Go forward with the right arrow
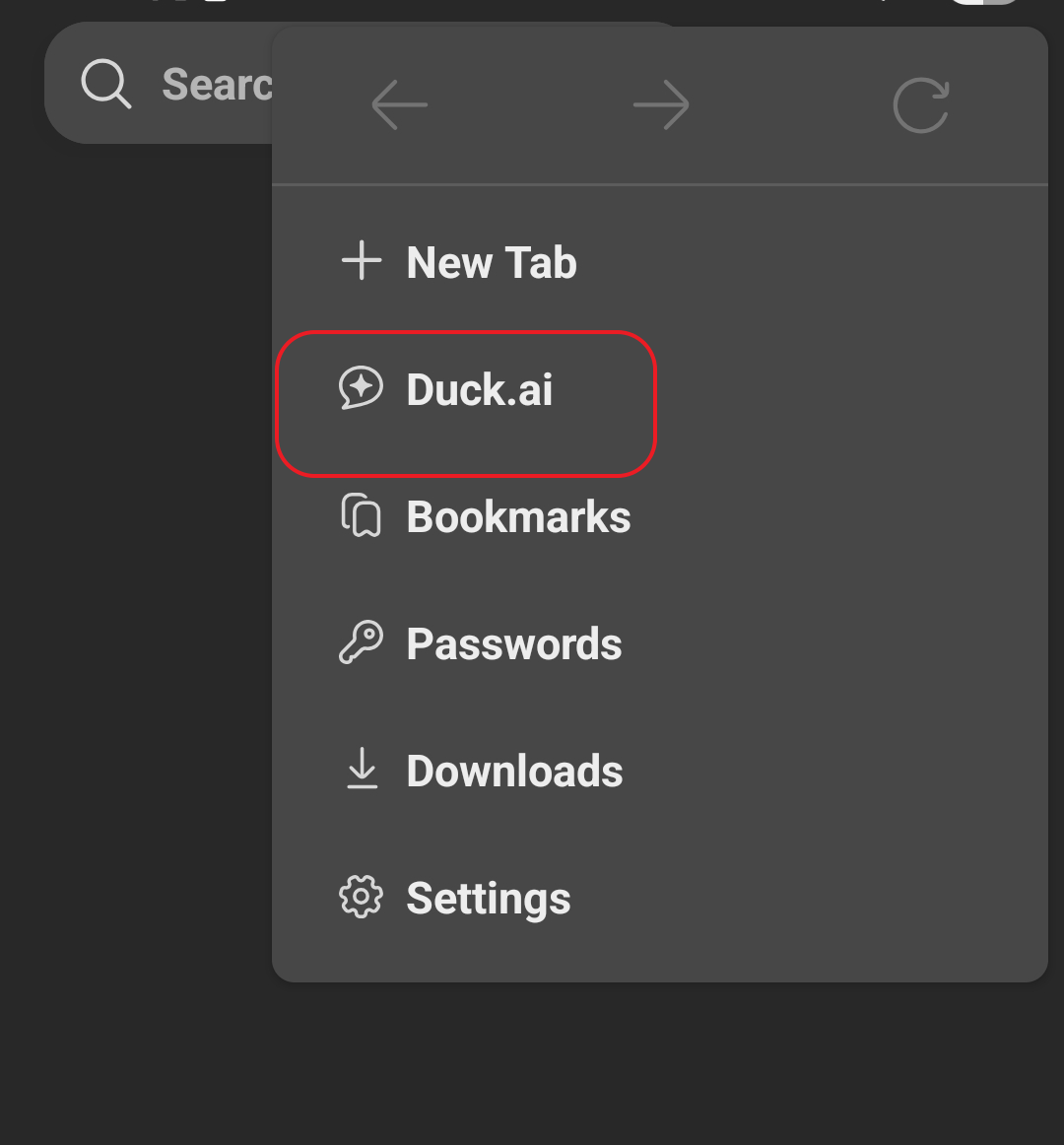 tap(661, 104)
